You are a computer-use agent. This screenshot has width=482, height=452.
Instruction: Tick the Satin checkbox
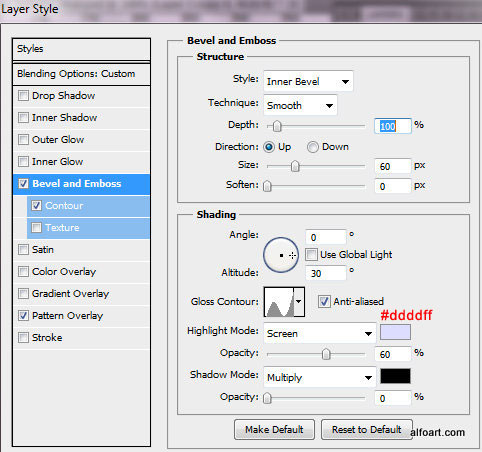coord(23,250)
